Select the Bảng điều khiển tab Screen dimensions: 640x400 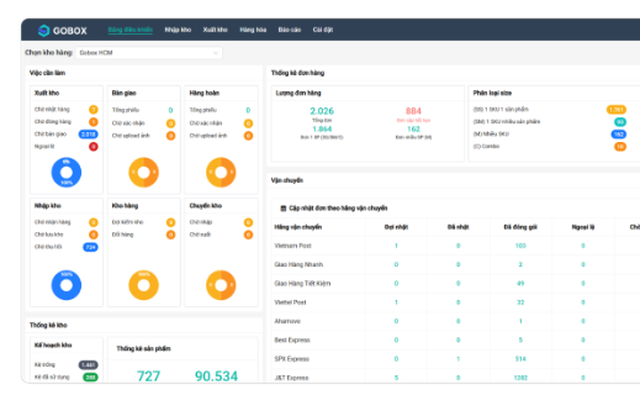(130, 30)
